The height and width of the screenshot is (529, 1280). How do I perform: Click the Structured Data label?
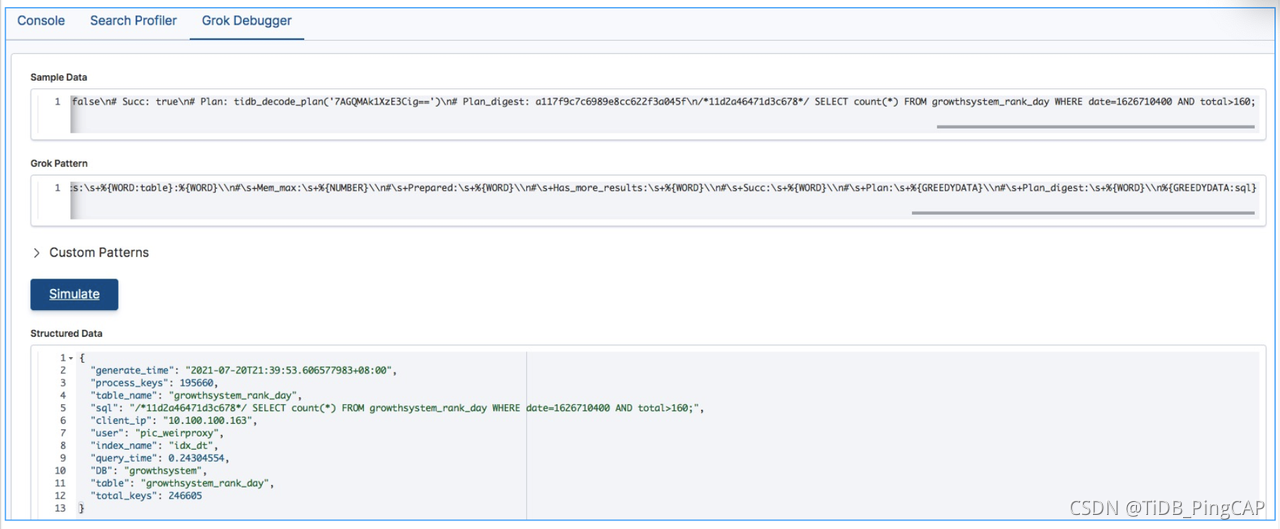tap(67, 333)
